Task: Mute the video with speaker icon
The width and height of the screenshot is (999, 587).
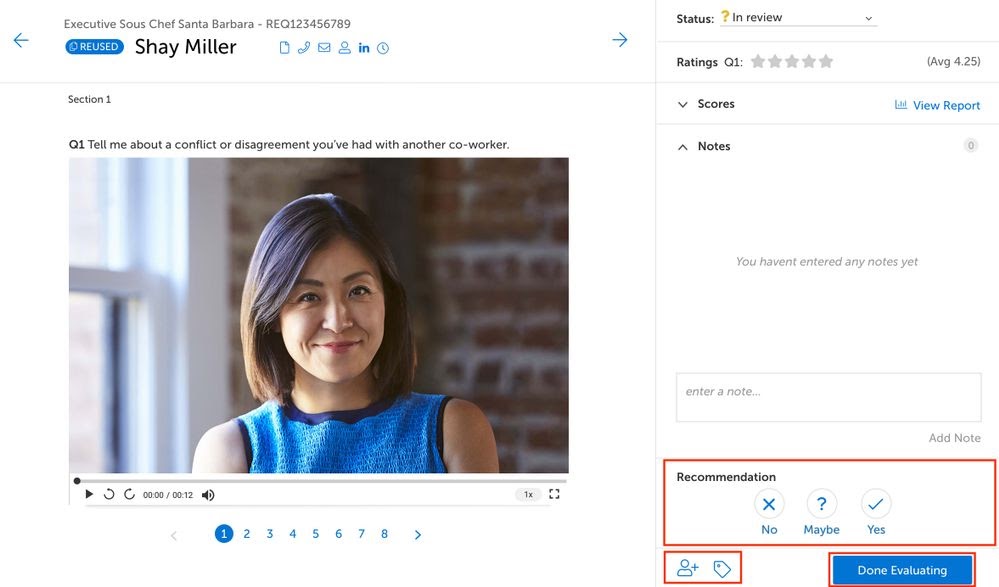Action: [x=208, y=495]
